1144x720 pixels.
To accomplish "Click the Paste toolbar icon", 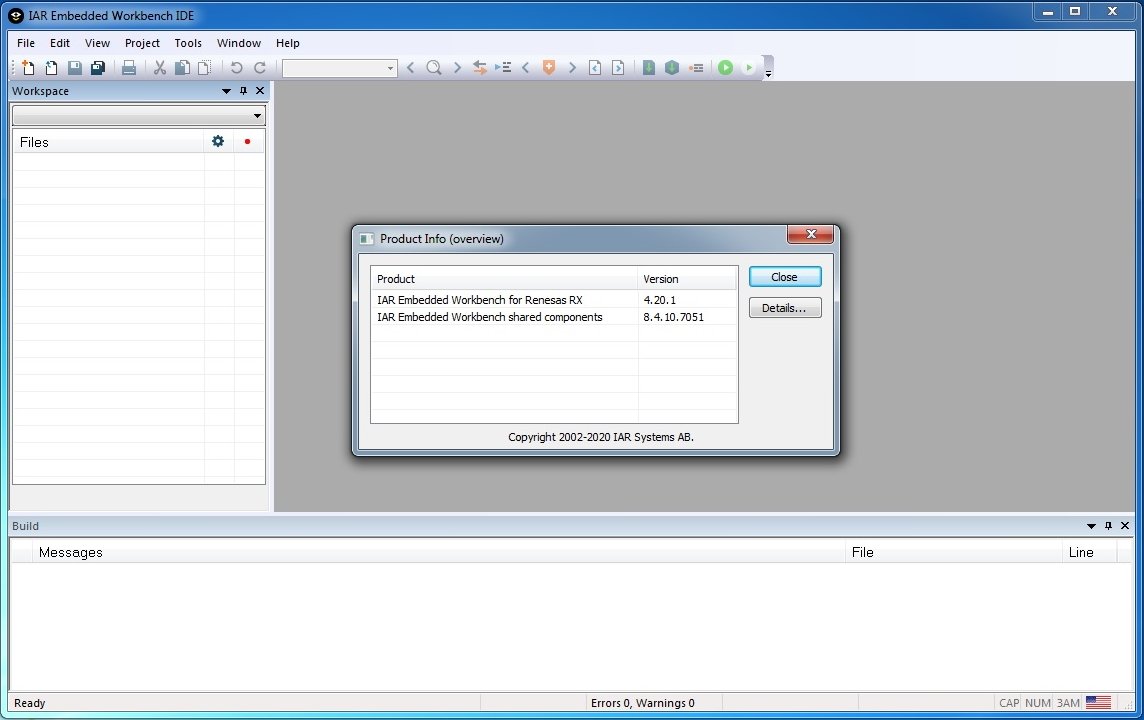I will (x=205, y=68).
